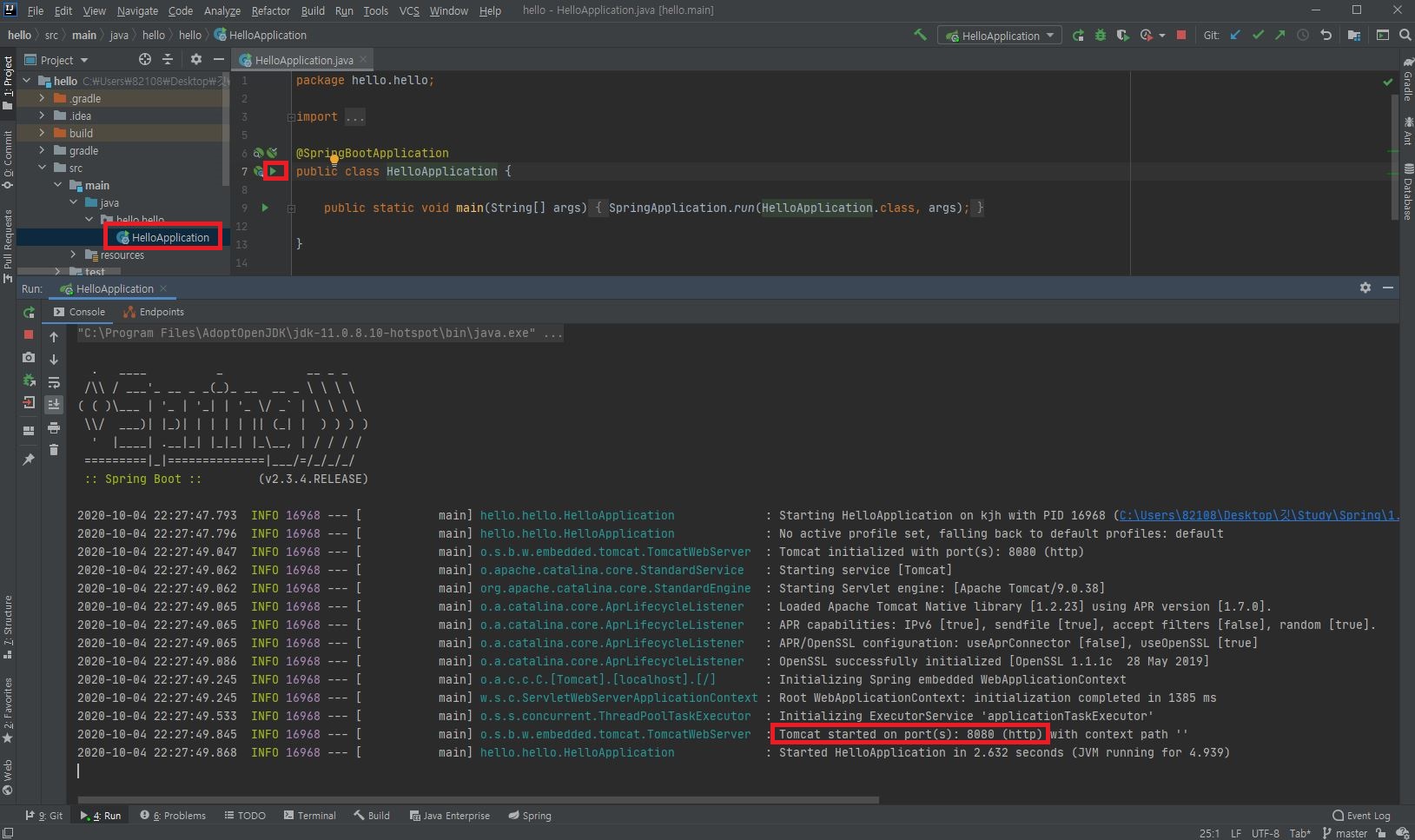Hide the Project panel with minus icon
Image resolution: width=1415 pixels, height=840 pixels.
point(219,59)
